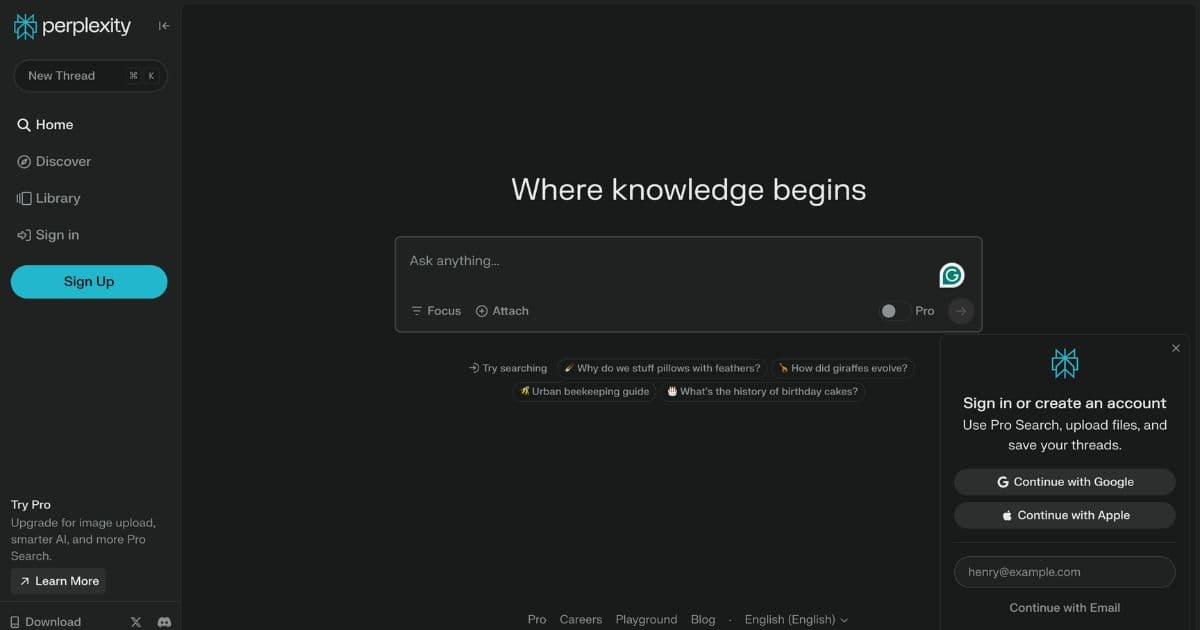Click the submit arrow button

point(960,311)
